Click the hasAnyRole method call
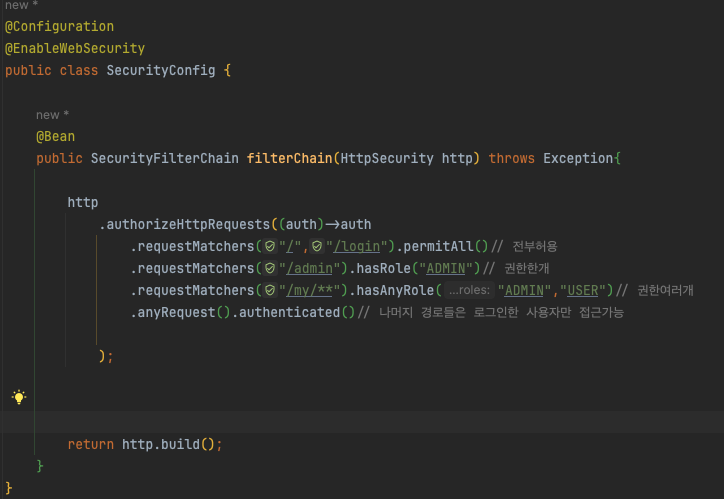This screenshot has width=724, height=499. click(x=395, y=290)
